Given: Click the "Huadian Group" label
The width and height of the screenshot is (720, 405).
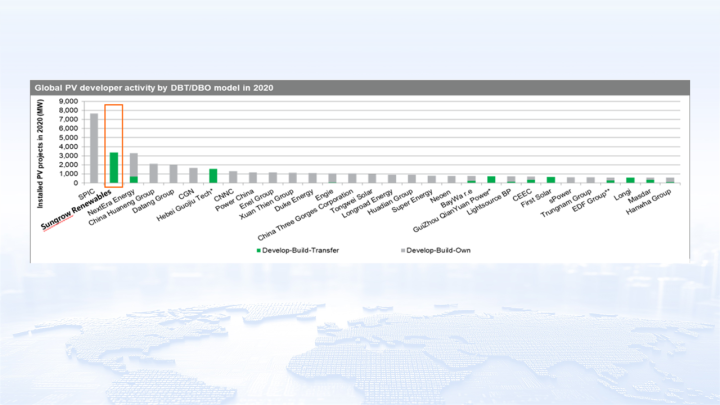Looking at the screenshot, I should point(391,202).
